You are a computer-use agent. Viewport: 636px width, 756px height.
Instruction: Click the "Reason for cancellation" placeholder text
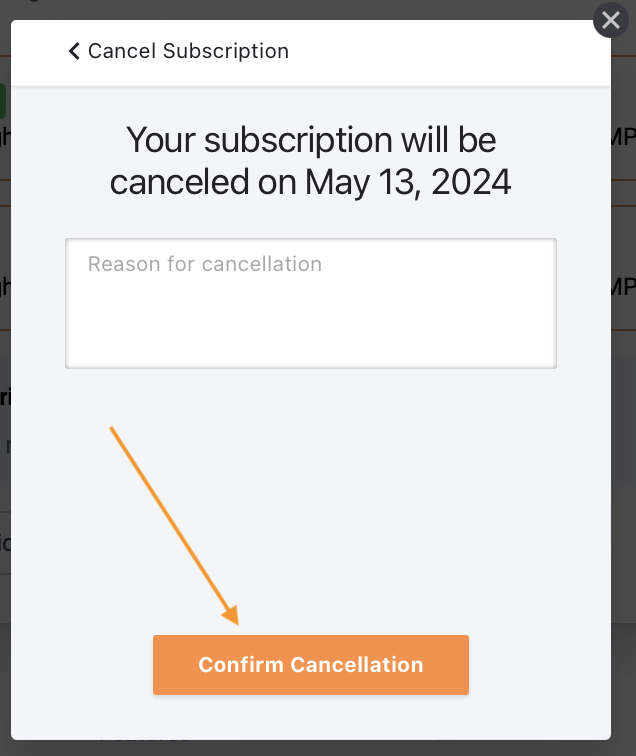205,264
